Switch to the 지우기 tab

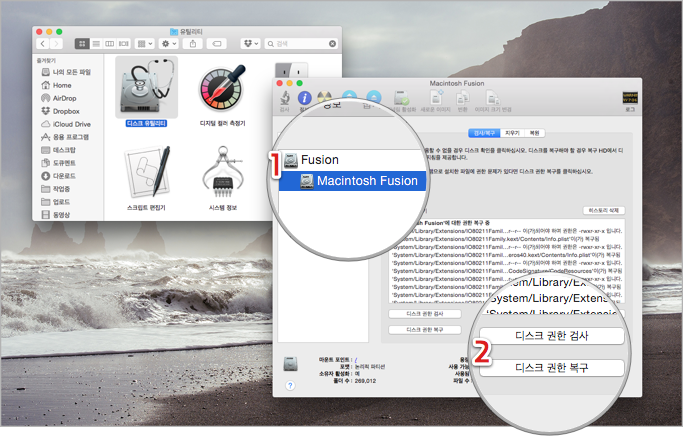512,133
